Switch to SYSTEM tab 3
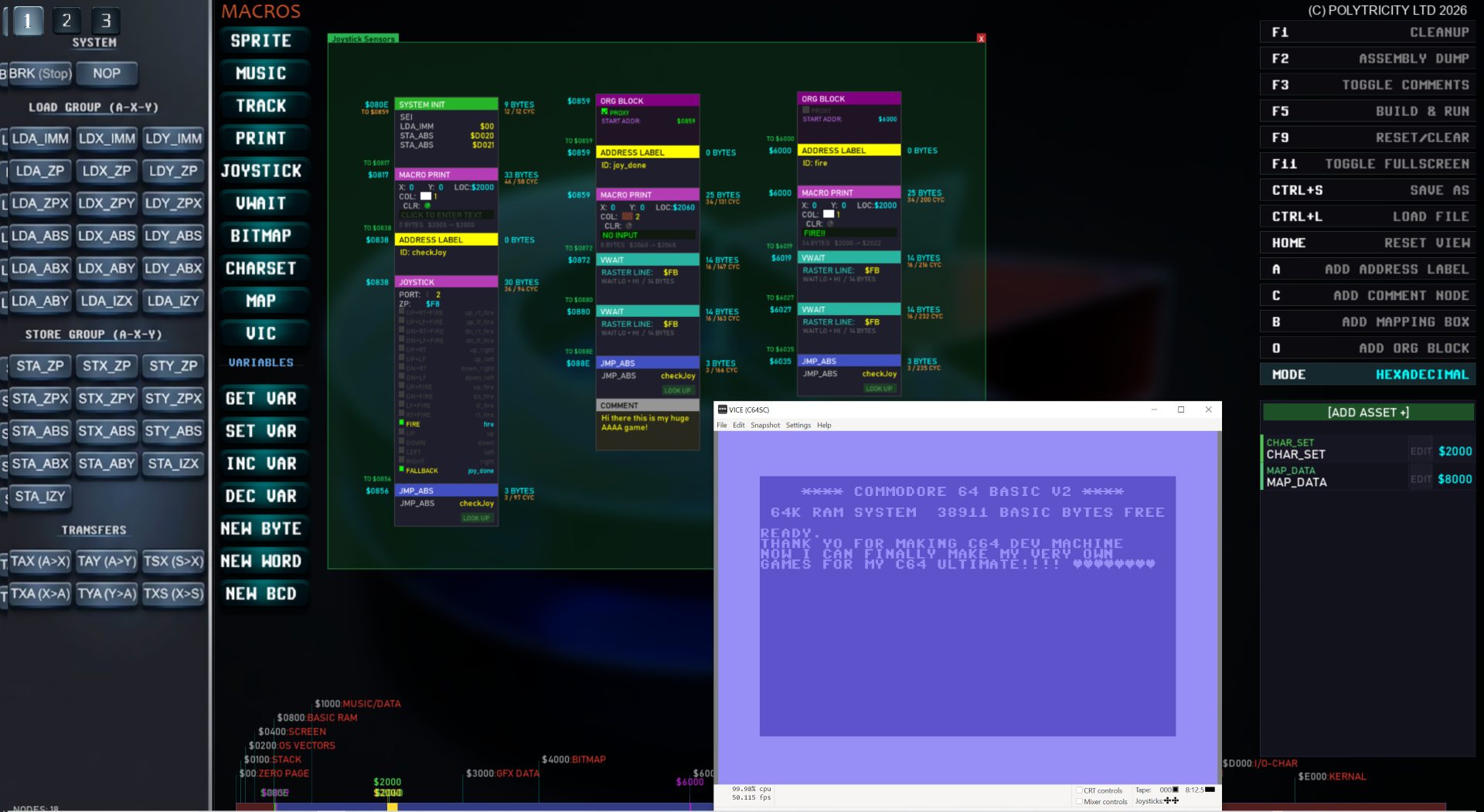 pyautogui.click(x=106, y=21)
